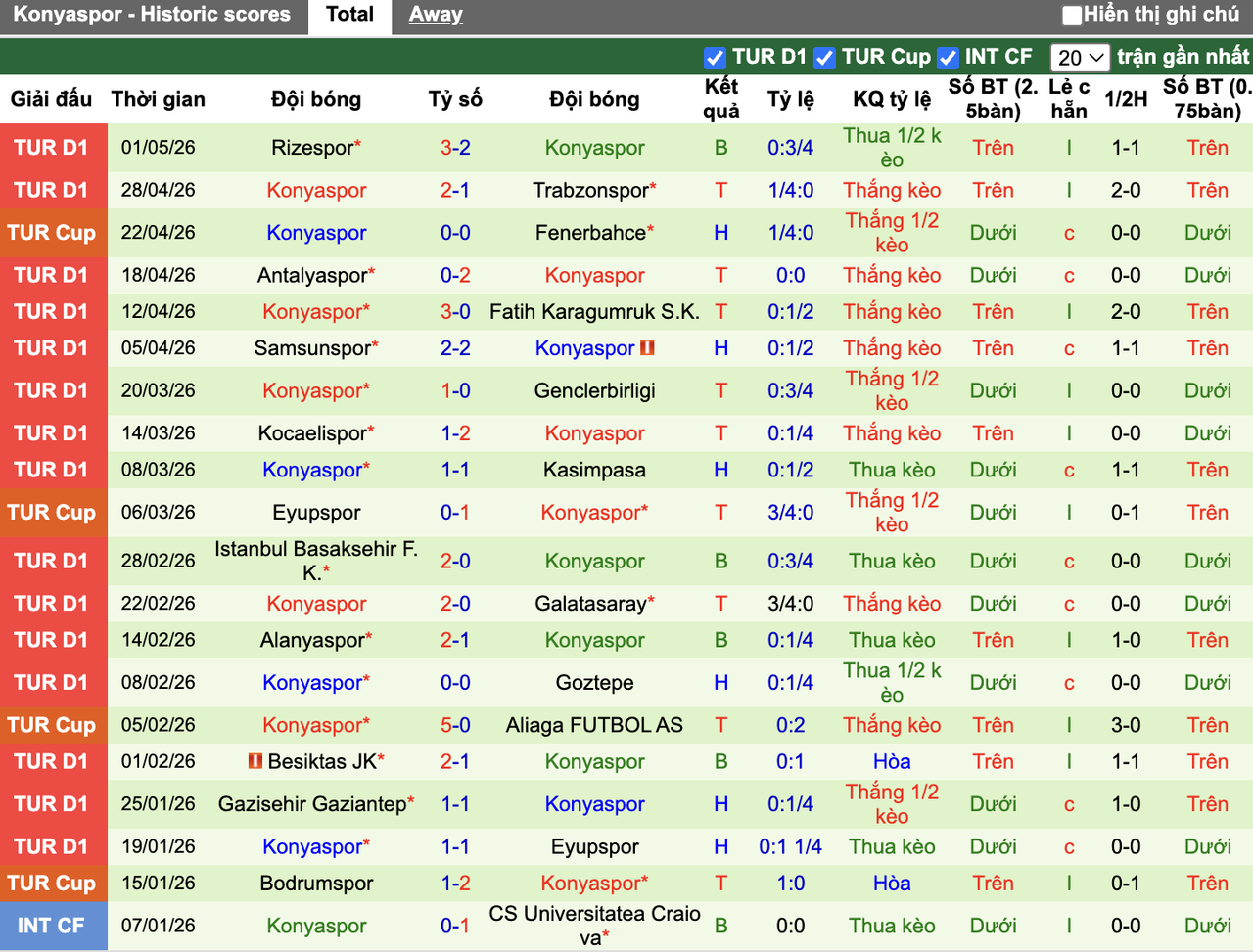Click the KQ tỷ lệ column header

point(892,99)
